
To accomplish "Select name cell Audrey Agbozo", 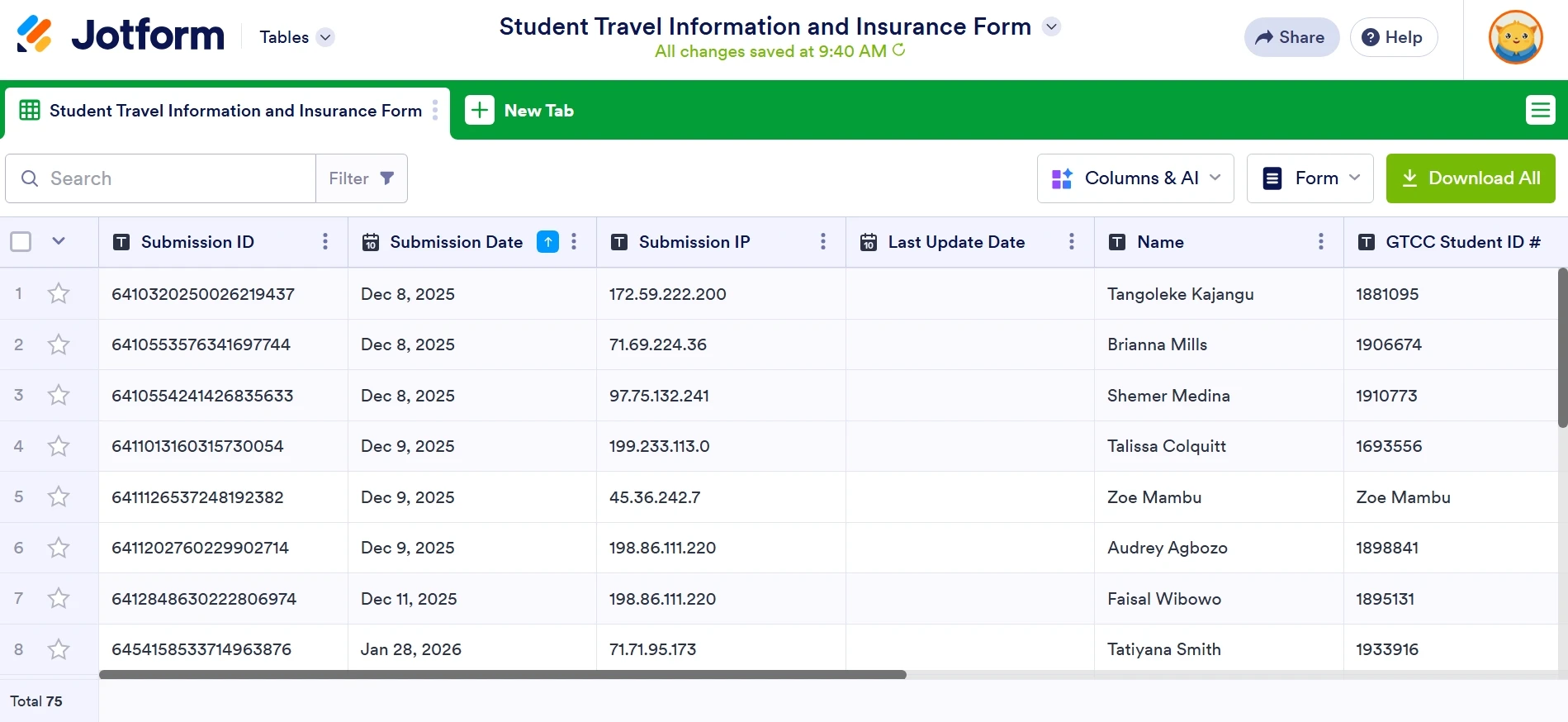I will pyautogui.click(x=1219, y=548).
